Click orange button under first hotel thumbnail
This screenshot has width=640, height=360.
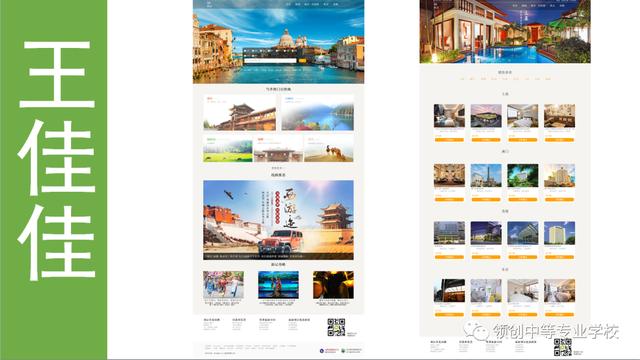tap(449, 140)
